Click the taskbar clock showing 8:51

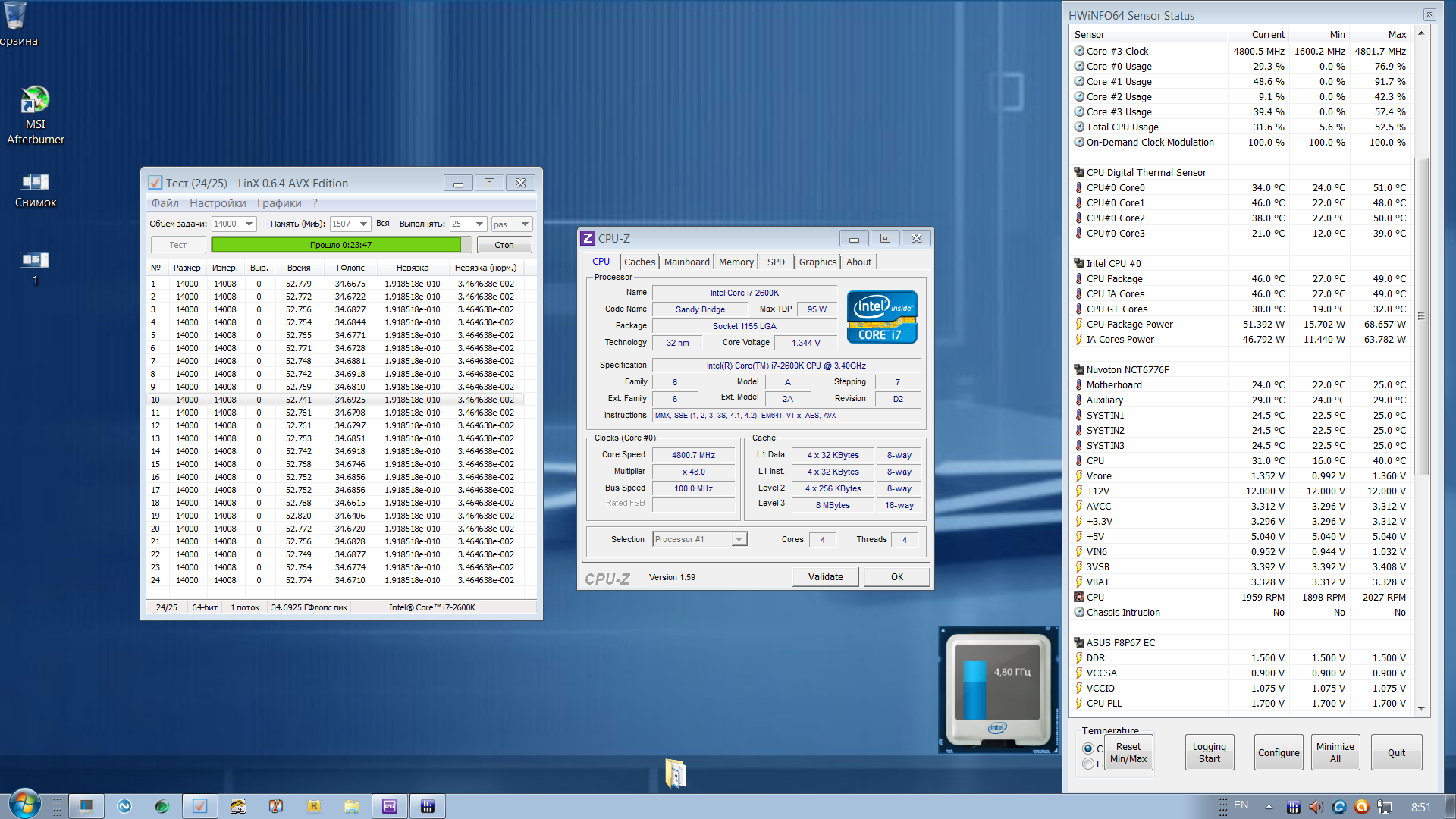(1421, 807)
